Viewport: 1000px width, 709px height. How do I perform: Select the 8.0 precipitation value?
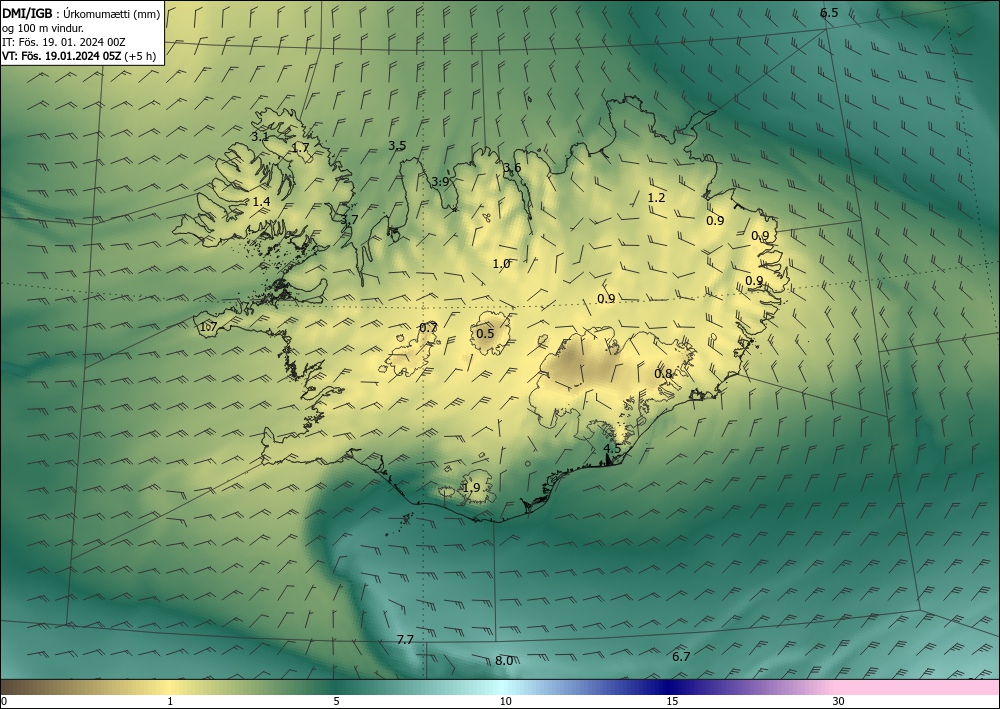click(x=504, y=661)
